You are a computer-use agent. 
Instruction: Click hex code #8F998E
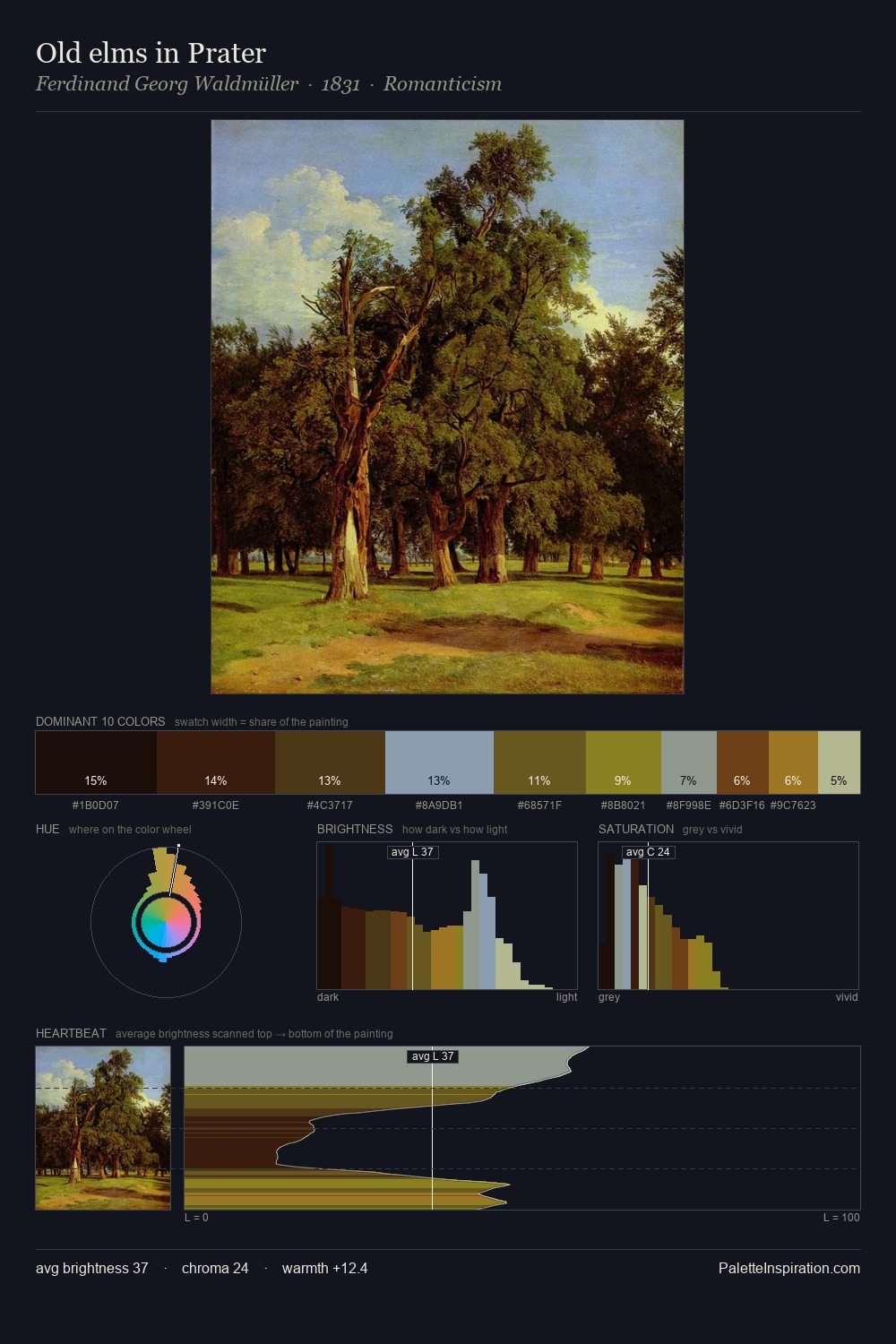(689, 806)
